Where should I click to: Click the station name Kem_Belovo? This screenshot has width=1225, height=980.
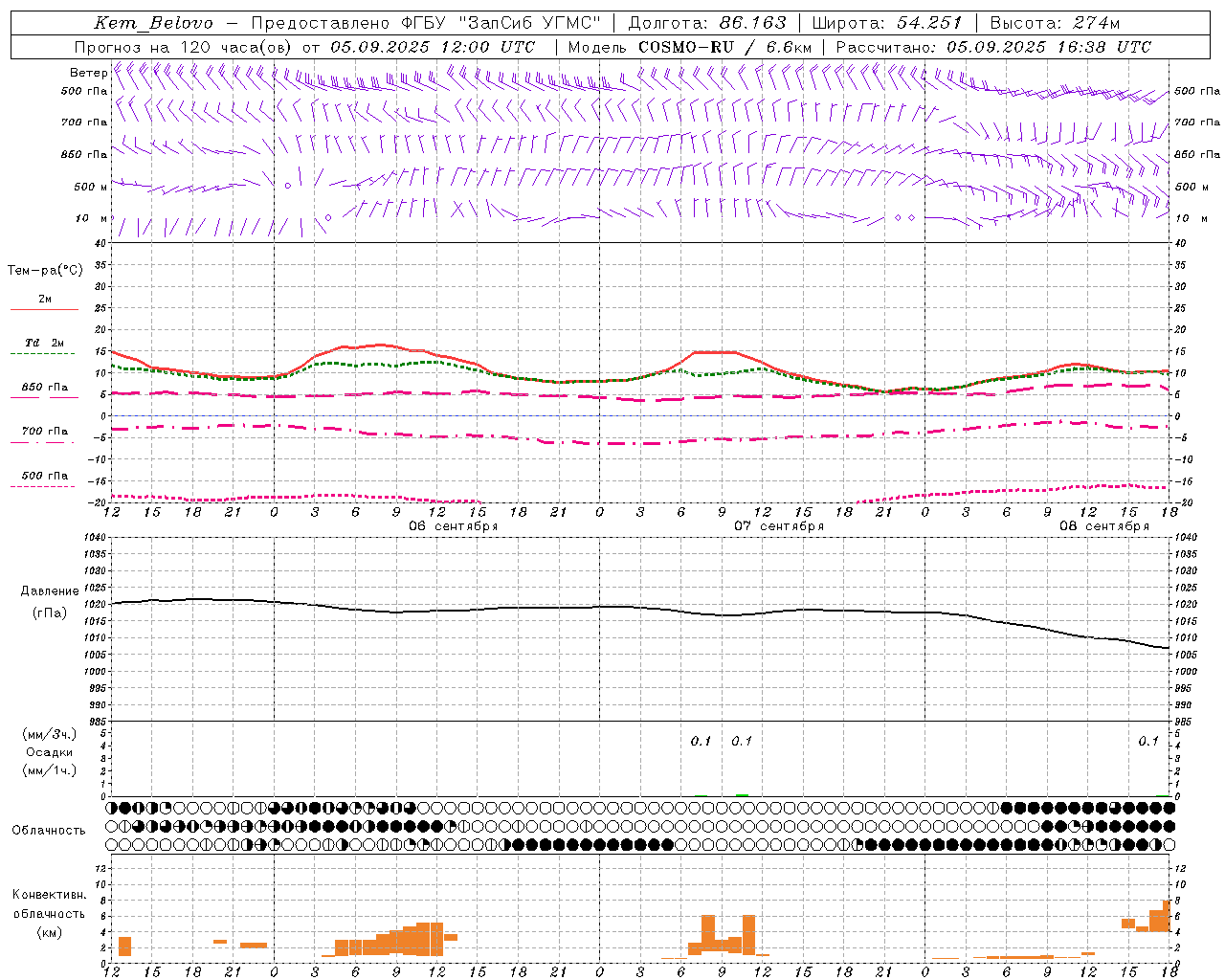pyautogui.click(x=155, y=23)
